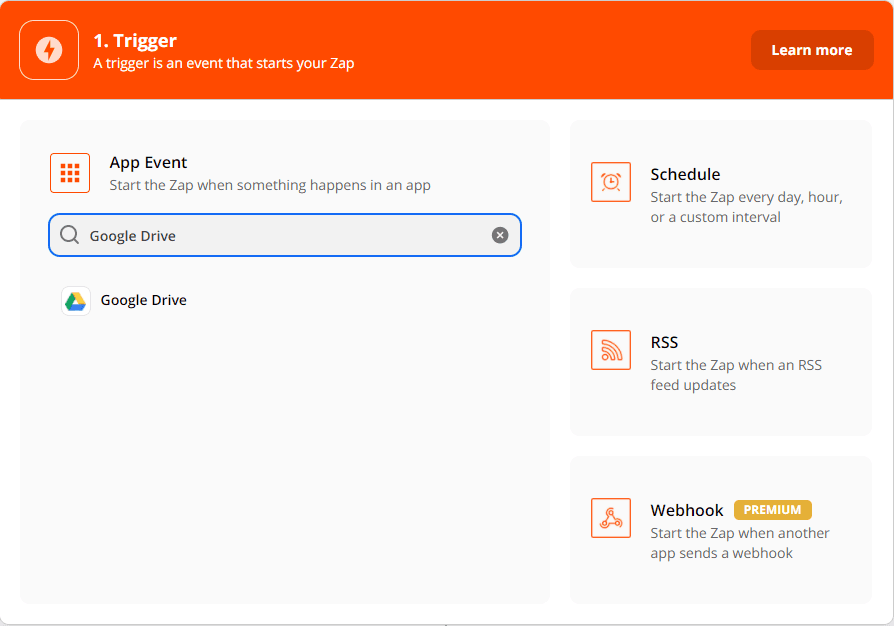Click the lightning bolt Trigger icon
The image size is (894, 626).
48,49
